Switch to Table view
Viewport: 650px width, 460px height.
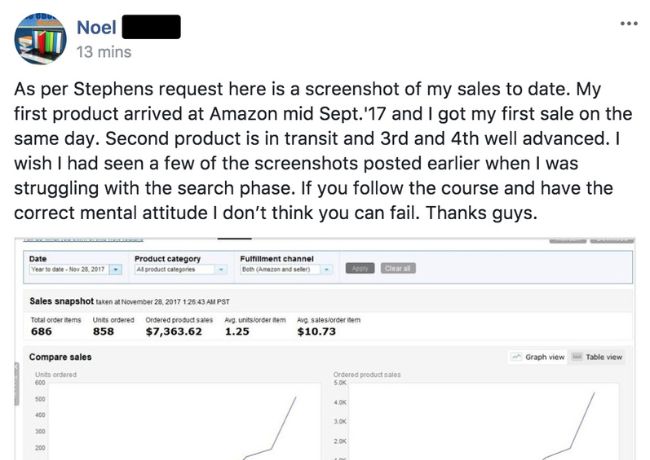pos(597,357)
